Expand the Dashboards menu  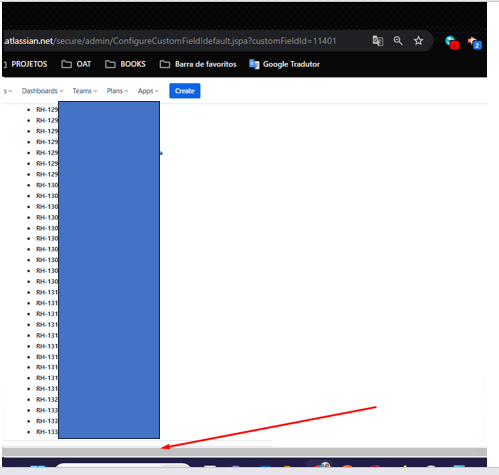pos(42,91)
